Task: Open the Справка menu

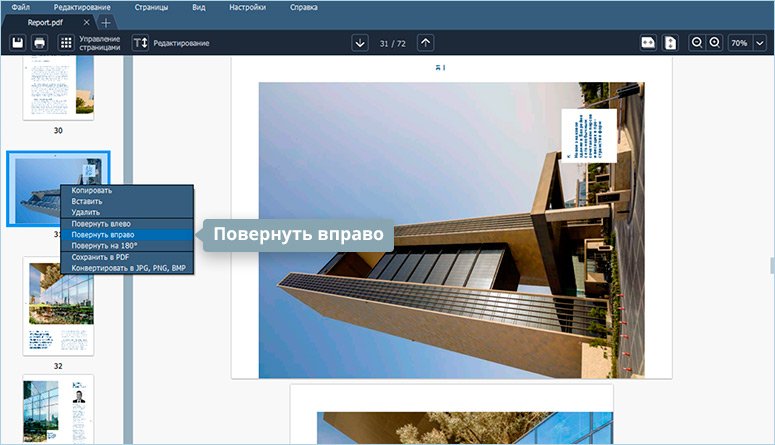Action: (303, 7)
